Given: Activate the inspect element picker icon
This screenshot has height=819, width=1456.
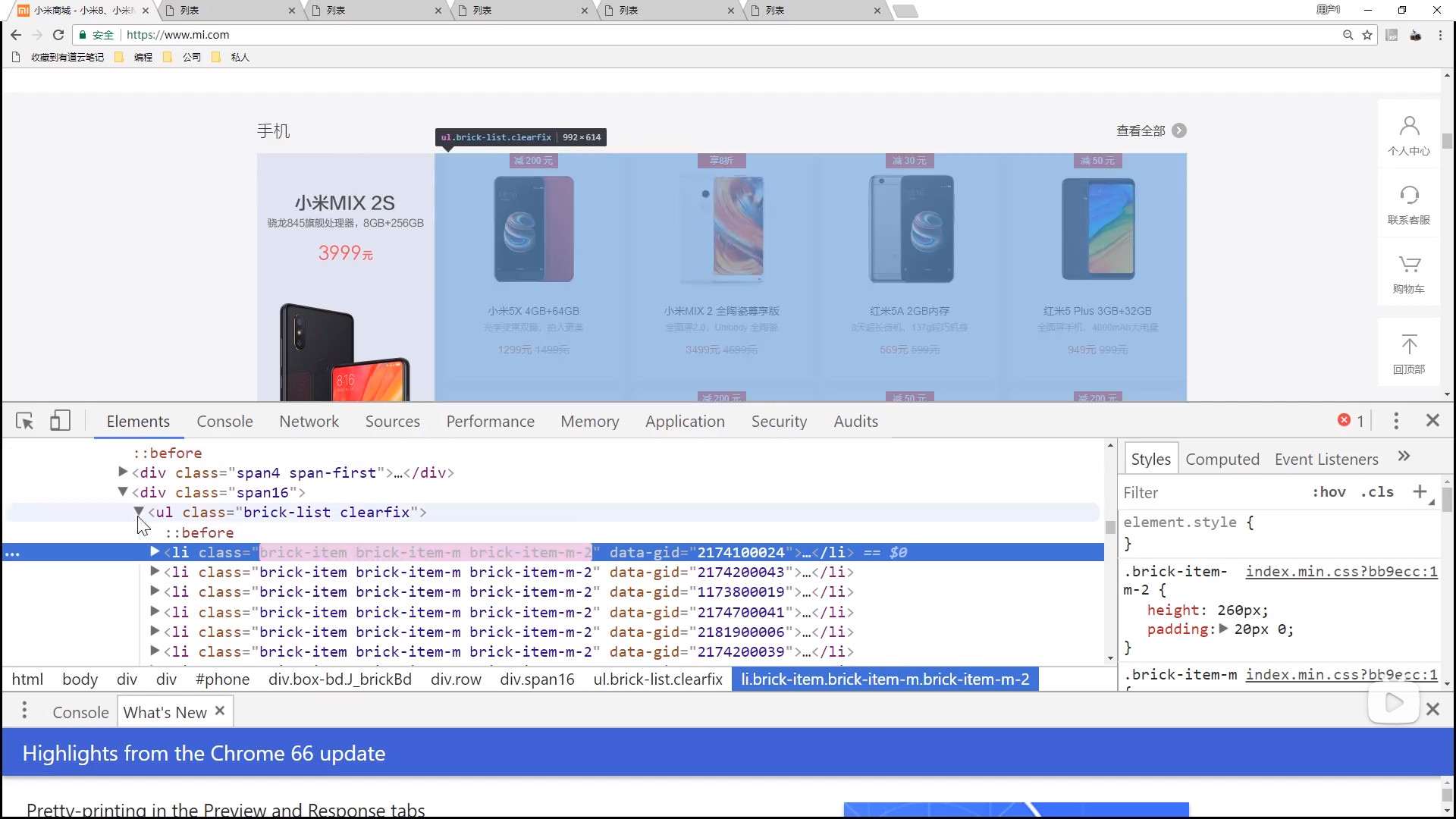Looking at the screenshot, I should (x=24, y=421).
